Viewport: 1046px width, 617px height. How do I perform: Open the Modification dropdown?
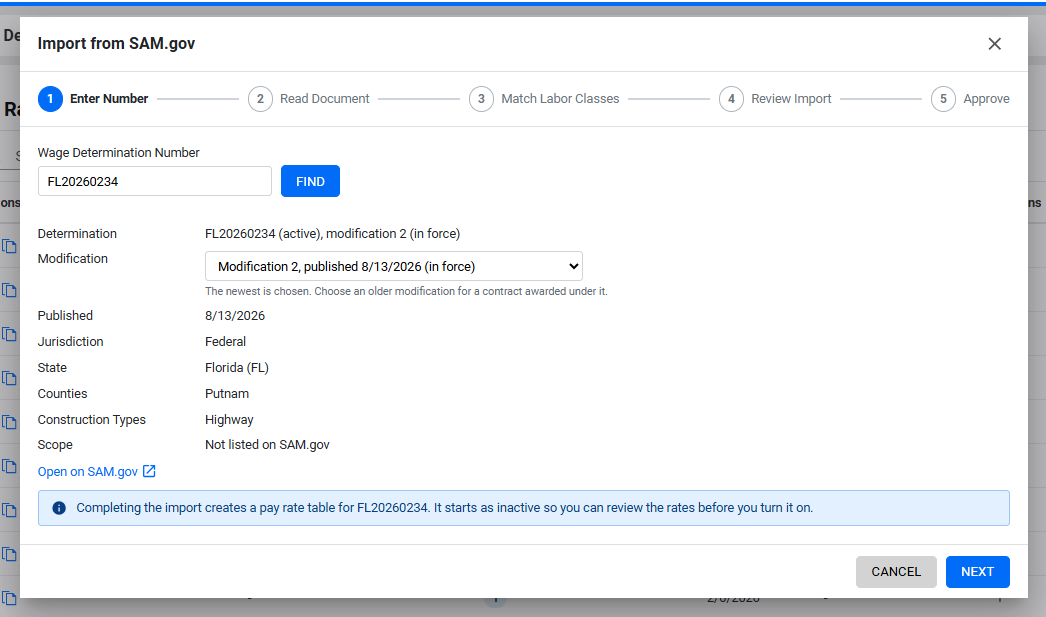click(x=394, y=266)
